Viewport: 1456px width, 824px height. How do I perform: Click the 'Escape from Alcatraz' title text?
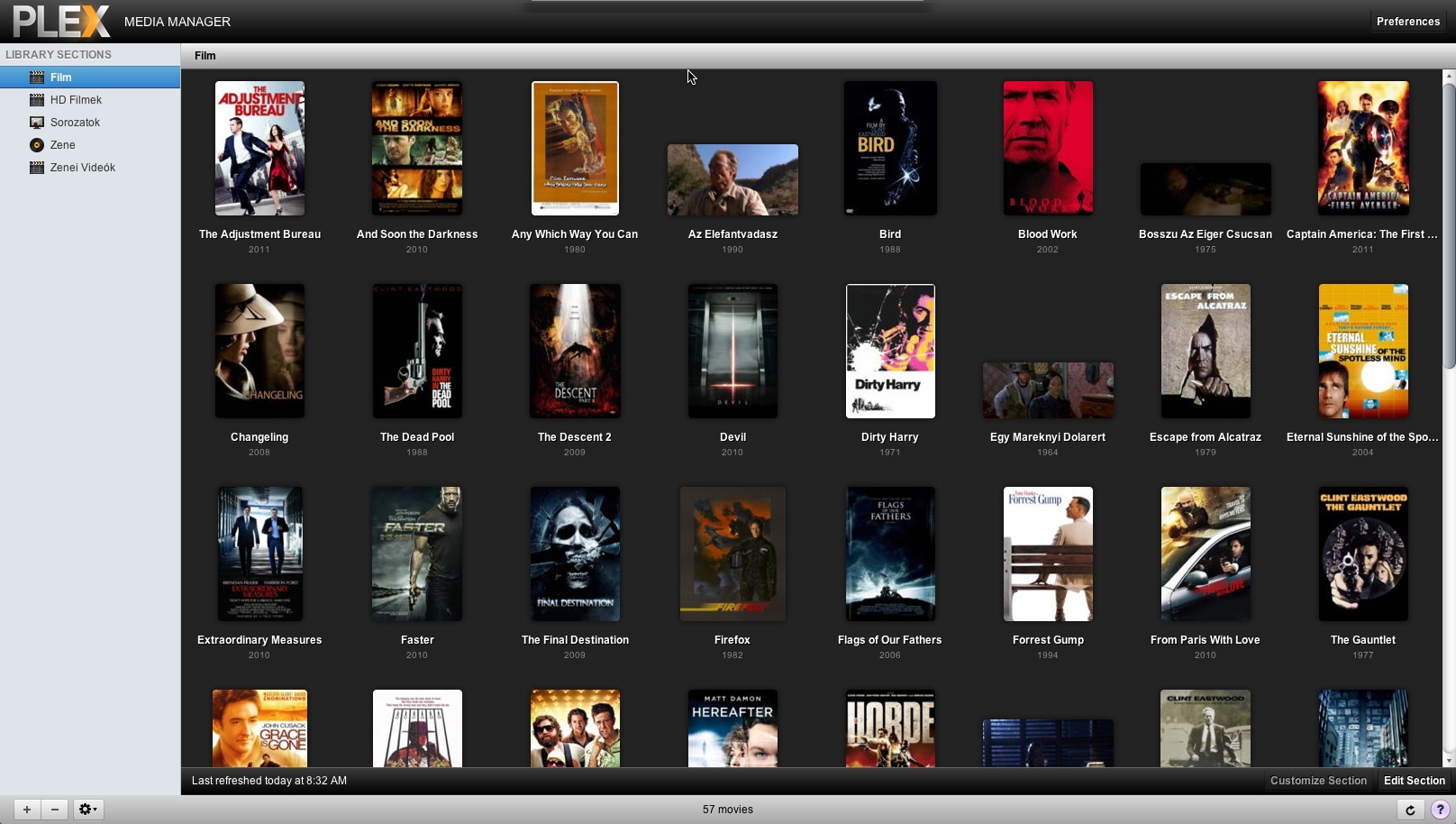1206,437
